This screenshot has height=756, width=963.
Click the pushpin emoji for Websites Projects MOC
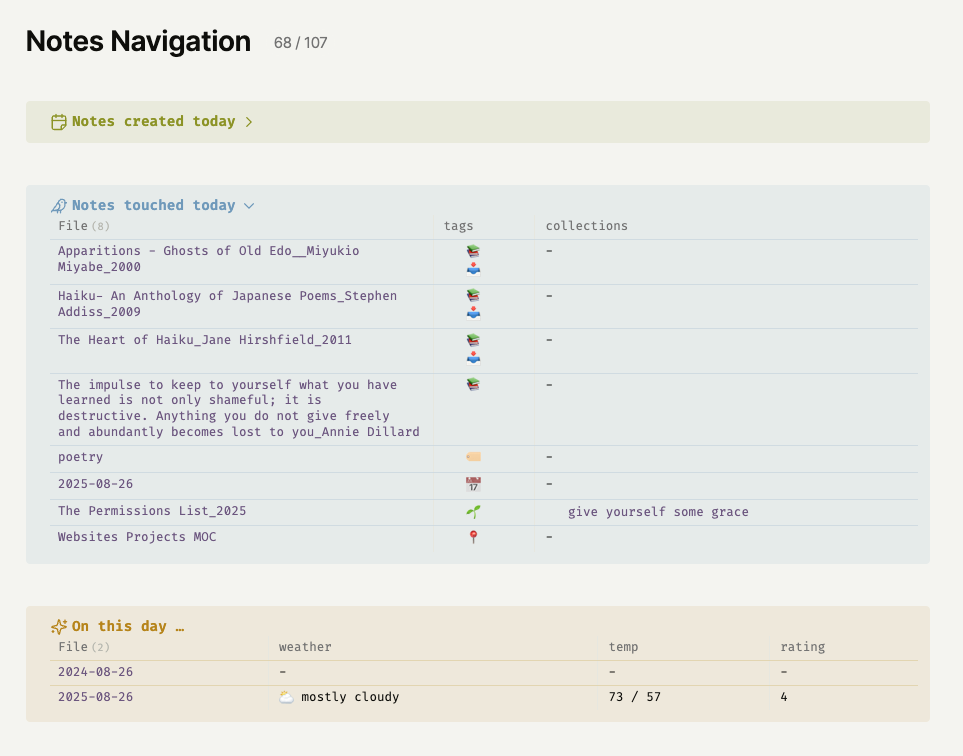point(473,537)
